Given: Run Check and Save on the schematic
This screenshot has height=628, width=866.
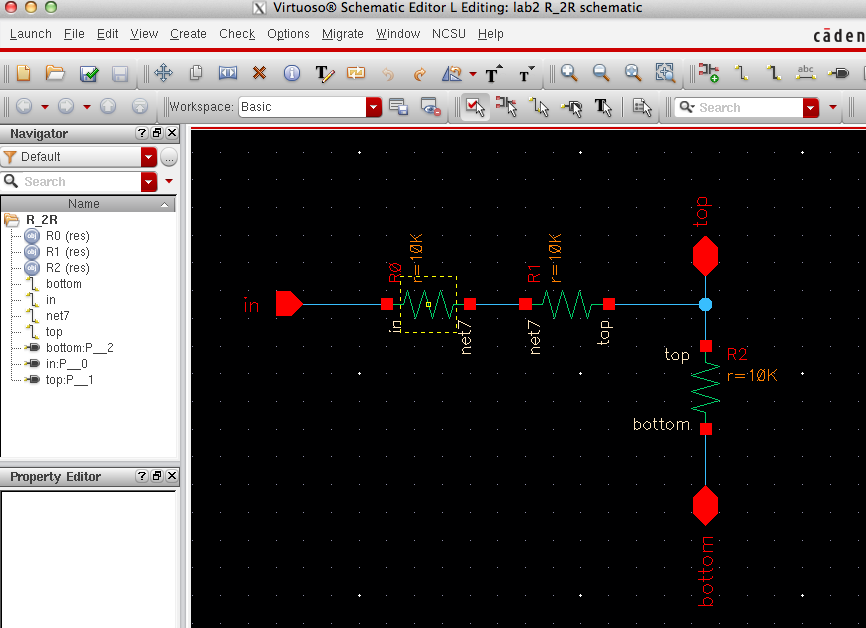Looking at the screenshot, I should click(x=90, y=73).
